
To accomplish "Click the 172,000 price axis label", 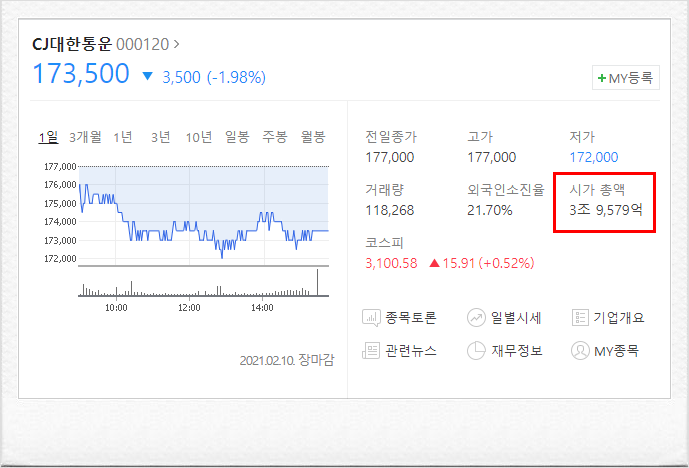I will pyautogui.click(x=60, y=258).
